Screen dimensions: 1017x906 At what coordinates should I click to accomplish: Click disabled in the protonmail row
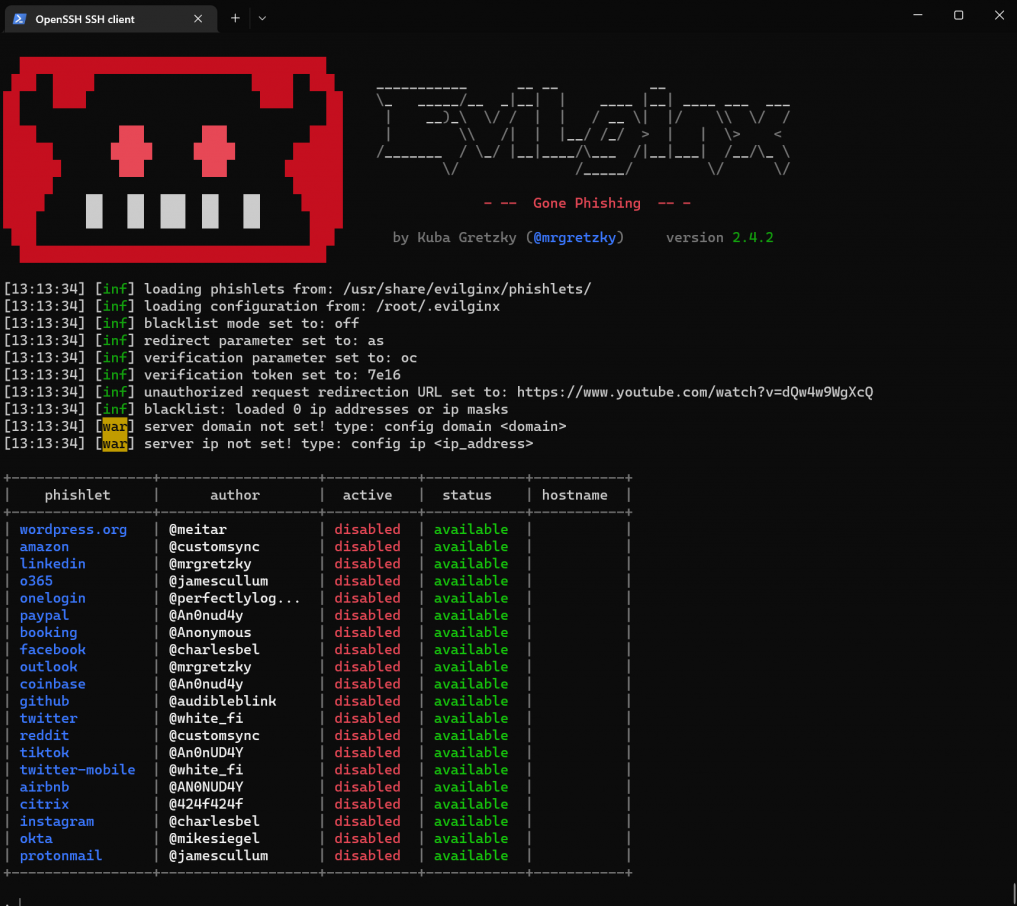point(367,855)
